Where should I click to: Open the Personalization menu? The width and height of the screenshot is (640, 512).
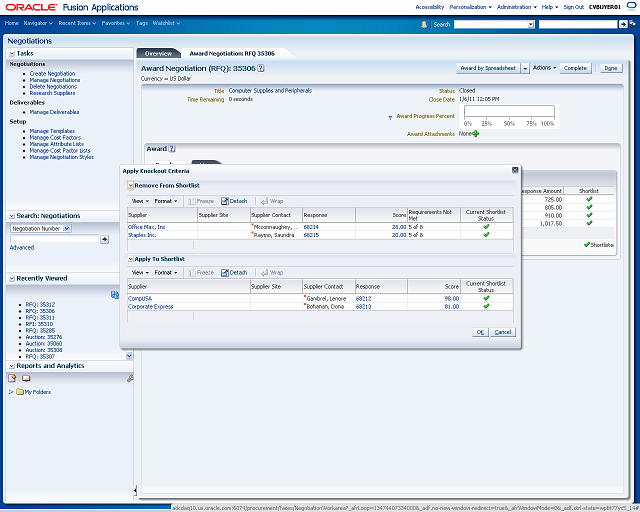[470, 7]
